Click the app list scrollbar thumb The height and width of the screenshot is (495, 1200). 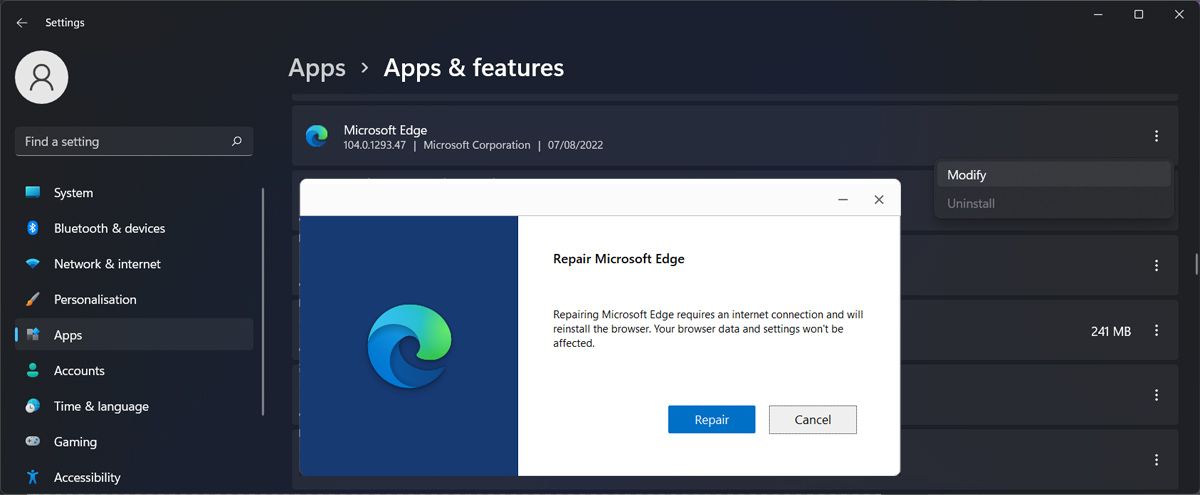[1196, 264]
